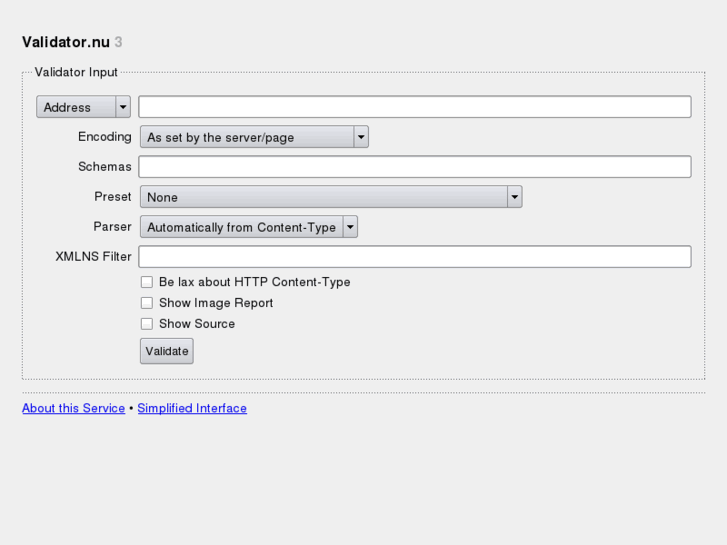Image resolution: width=727 pixels, height=545 pixels.
Task: Open the Address input-mode dropdown
Action: click(x=83, y=107)
